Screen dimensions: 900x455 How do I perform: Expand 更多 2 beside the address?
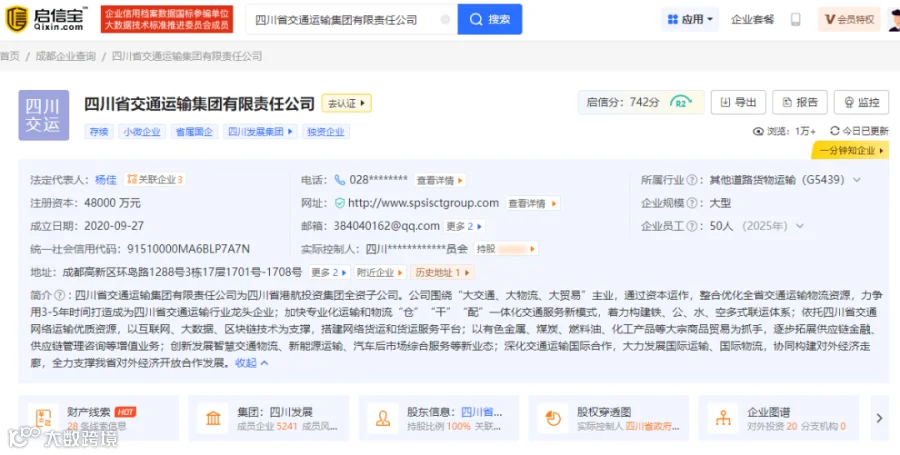point(329,272)
